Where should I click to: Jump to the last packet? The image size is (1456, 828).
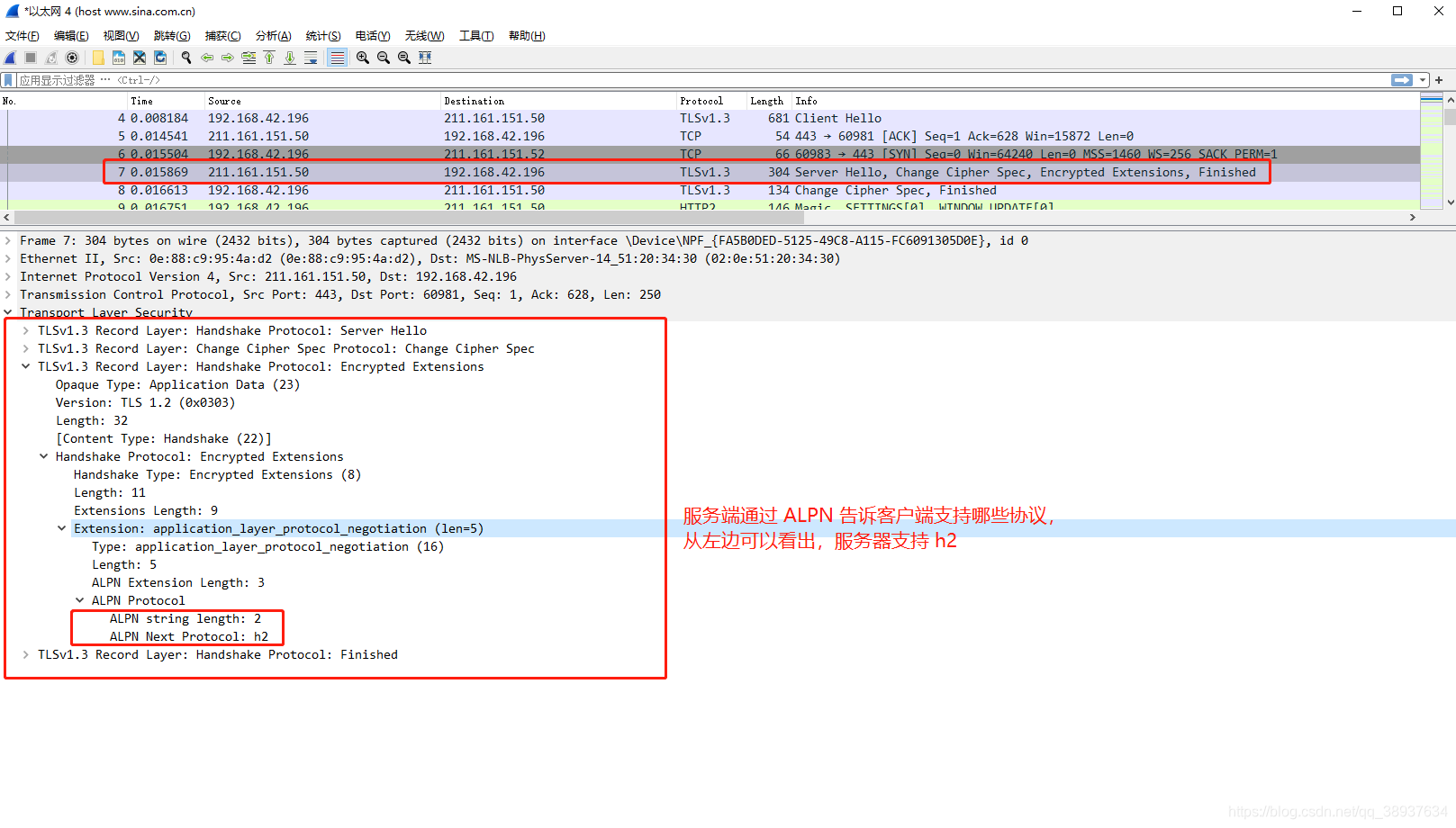[290, 58]
